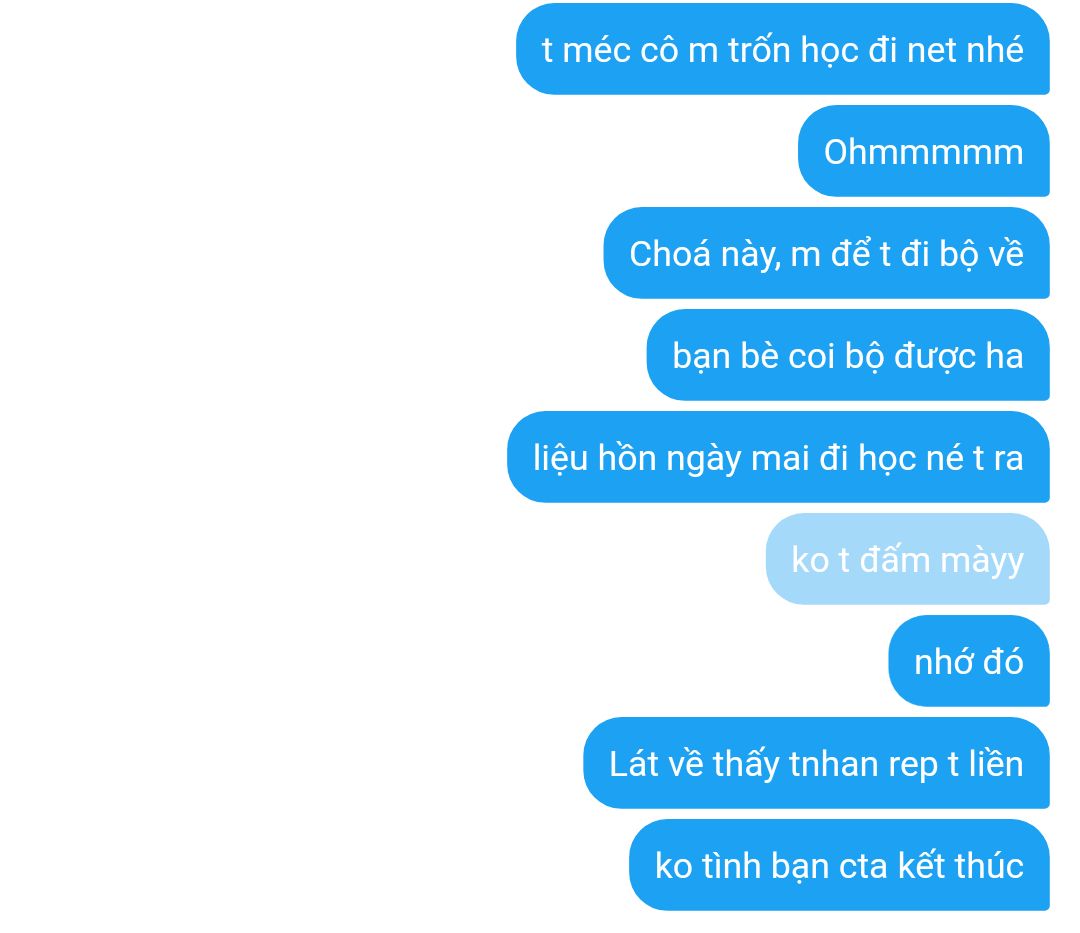1080x933 pixels.
Task: Click the light blue pending message bubble
Action: (908, 558)
